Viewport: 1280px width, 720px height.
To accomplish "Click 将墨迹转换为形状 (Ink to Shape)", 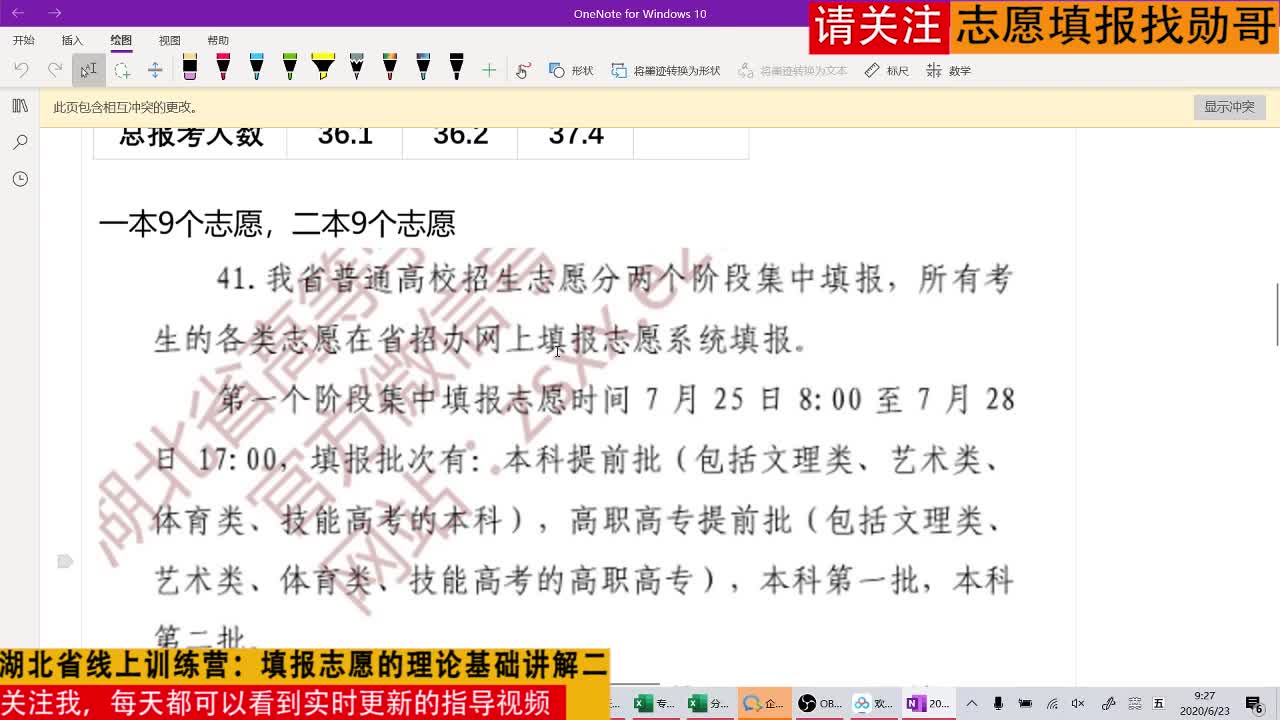I will click(666, 70).
